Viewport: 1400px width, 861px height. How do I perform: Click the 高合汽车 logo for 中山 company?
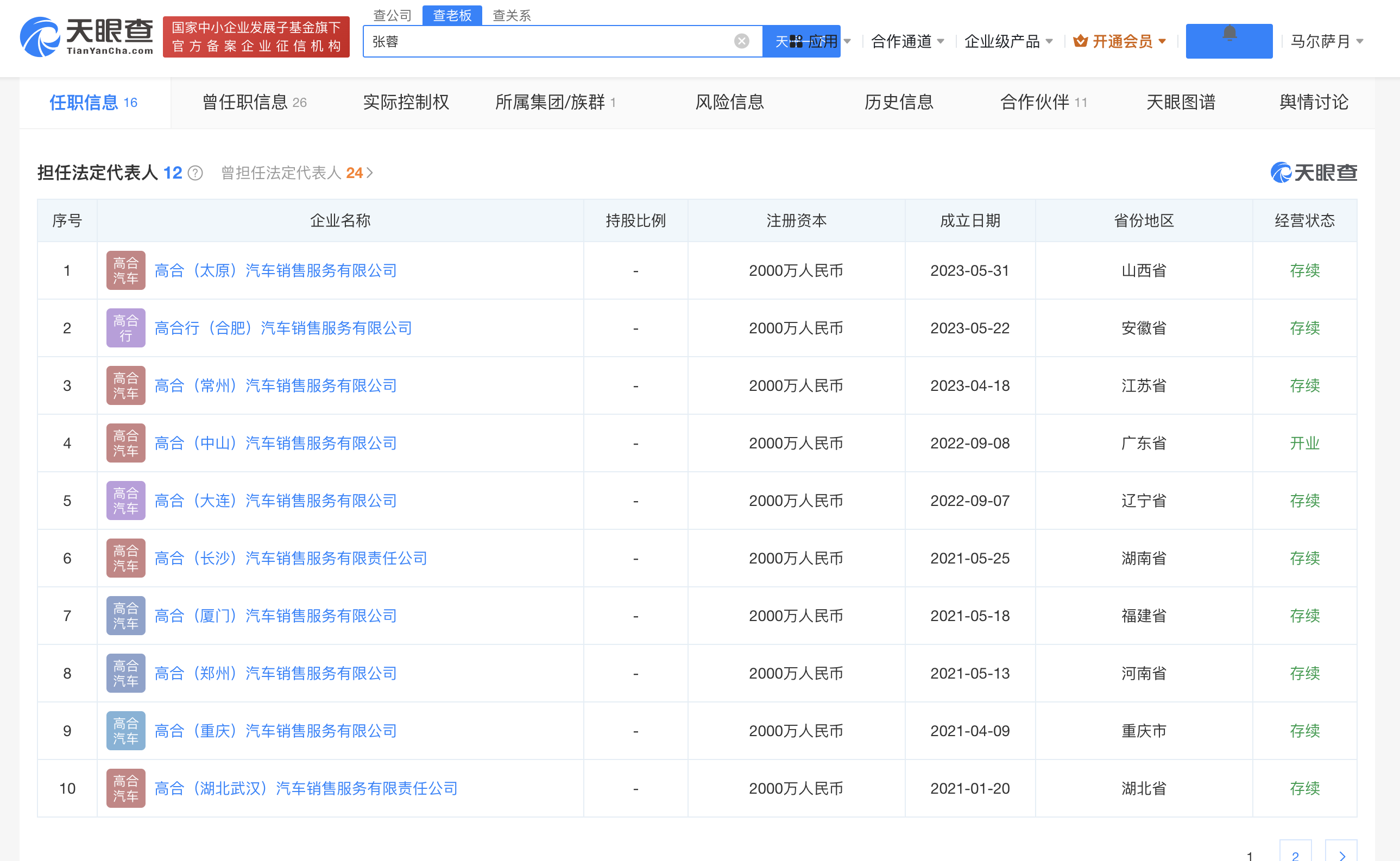[126, 443]
